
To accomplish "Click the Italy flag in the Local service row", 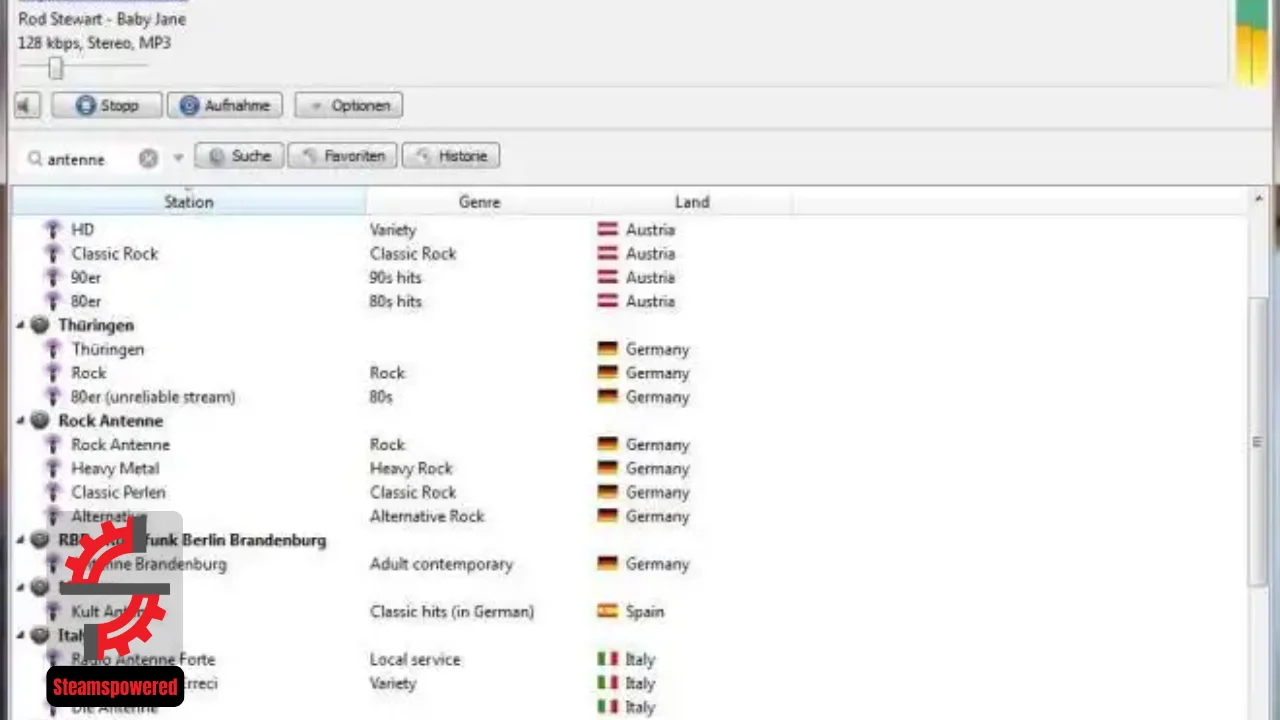I will pyautogui.click(x=607, y=660).
